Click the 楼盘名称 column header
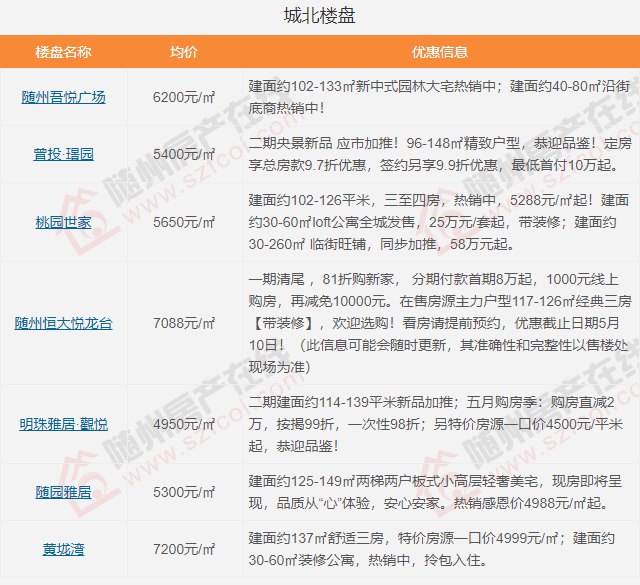The image size is (640, 585). tap(63, 51)
